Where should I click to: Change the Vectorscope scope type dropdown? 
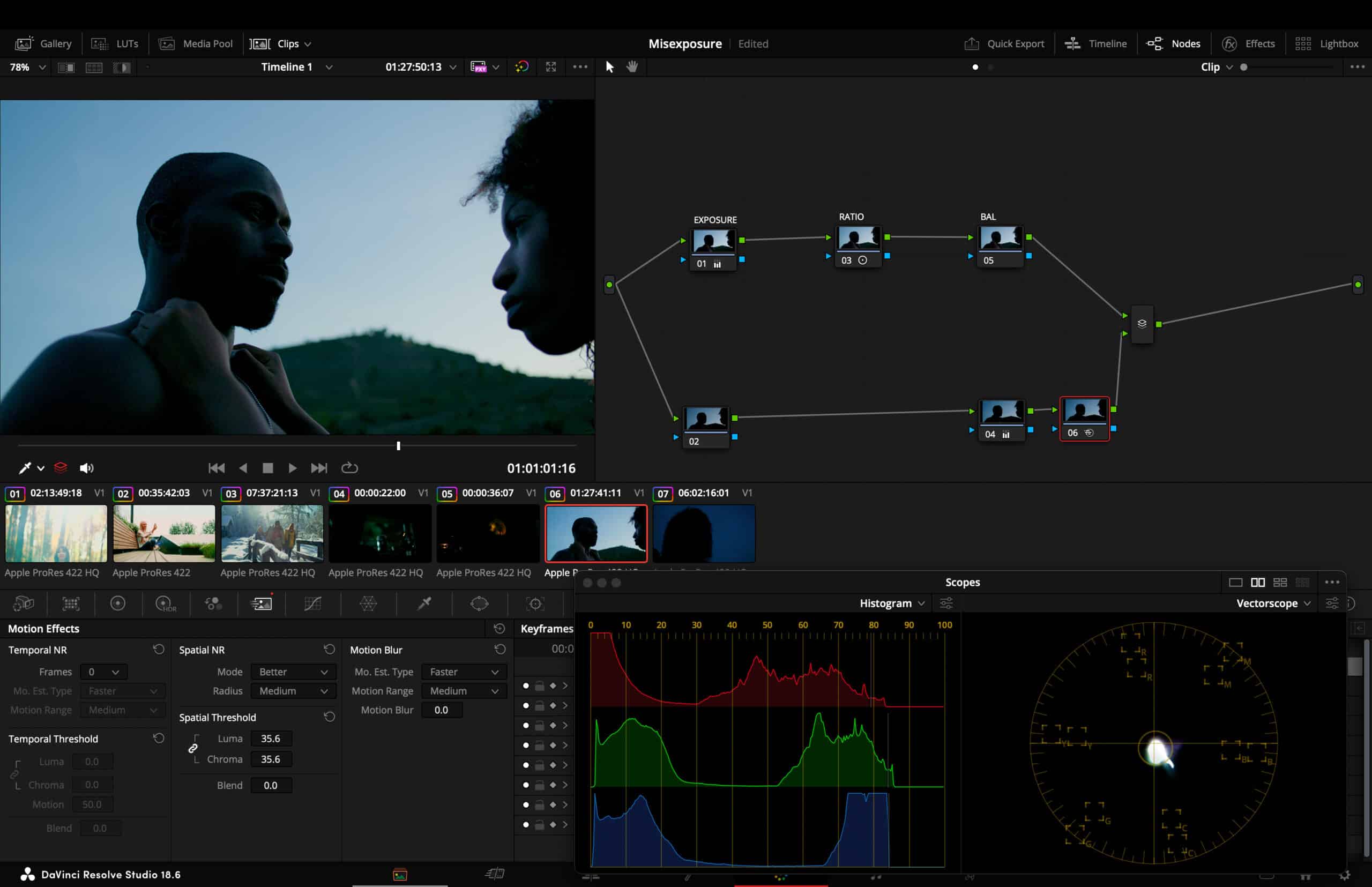(x=1273, y=603)
